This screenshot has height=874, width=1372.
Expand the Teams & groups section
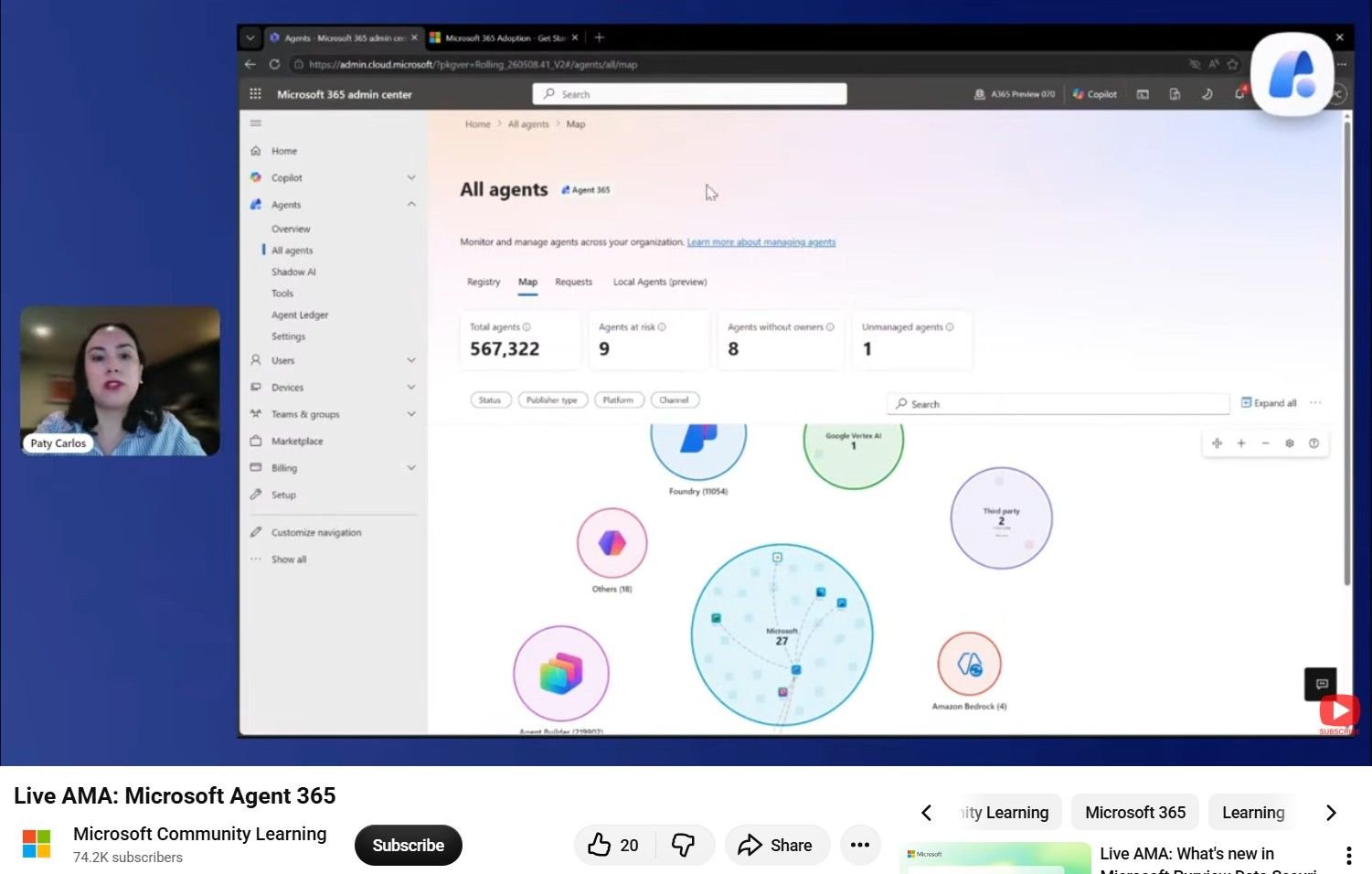[x=411, y=414]
